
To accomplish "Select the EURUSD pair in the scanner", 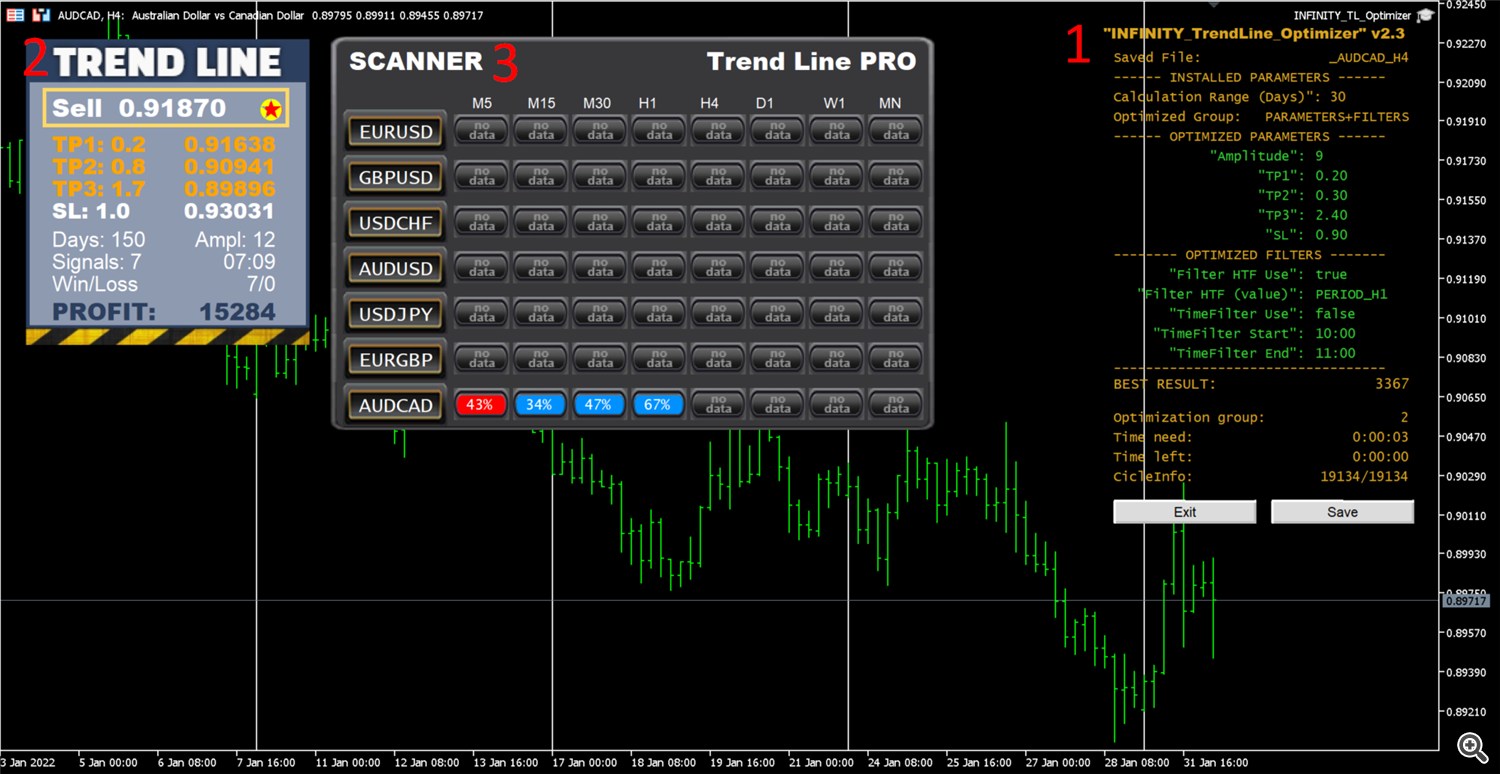I will (x=396, y=131).
